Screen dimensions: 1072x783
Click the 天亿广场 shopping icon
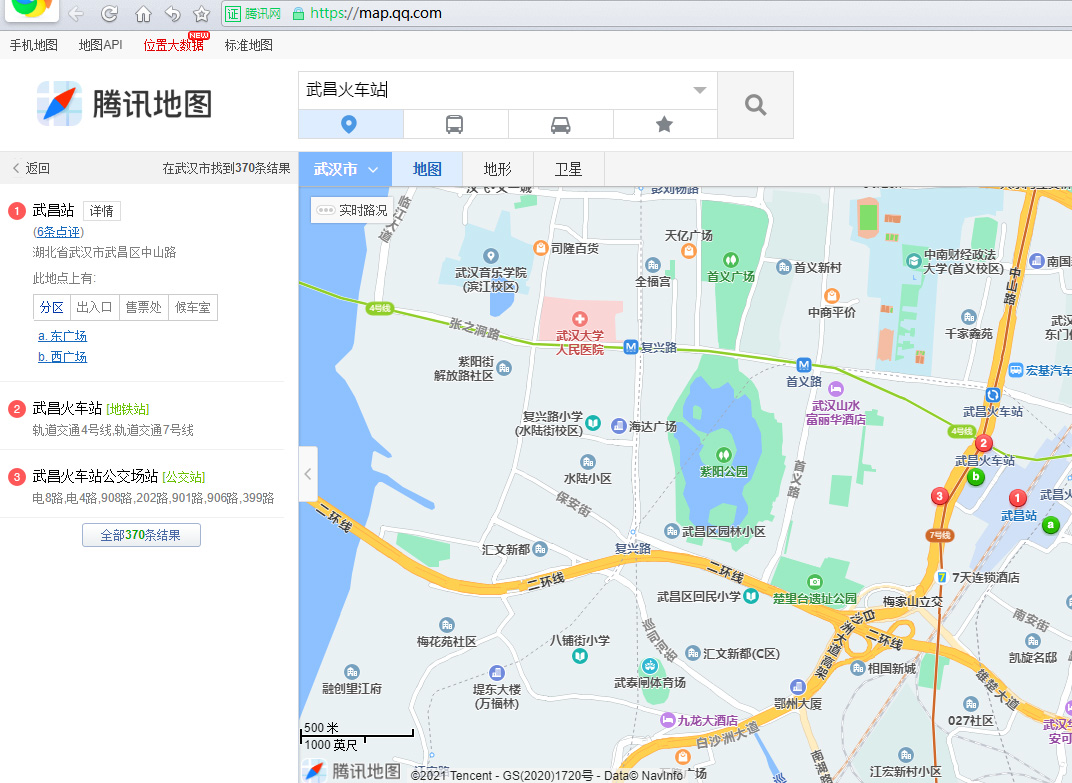click(x=688, y=251)
